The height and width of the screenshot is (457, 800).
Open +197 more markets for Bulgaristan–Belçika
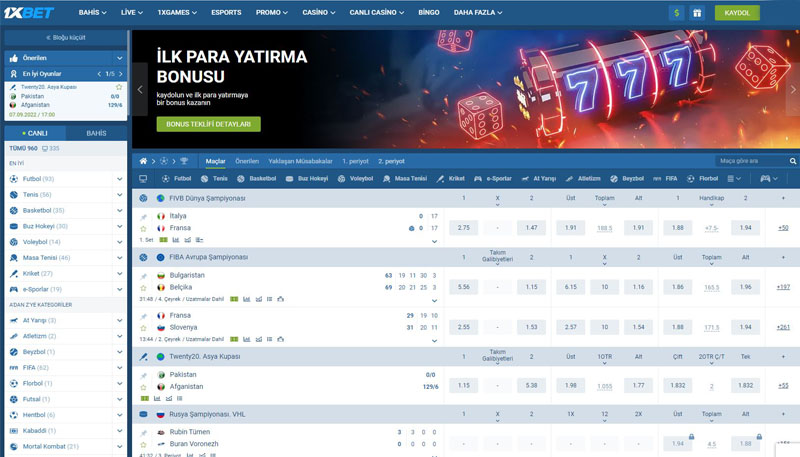[783, 287]
